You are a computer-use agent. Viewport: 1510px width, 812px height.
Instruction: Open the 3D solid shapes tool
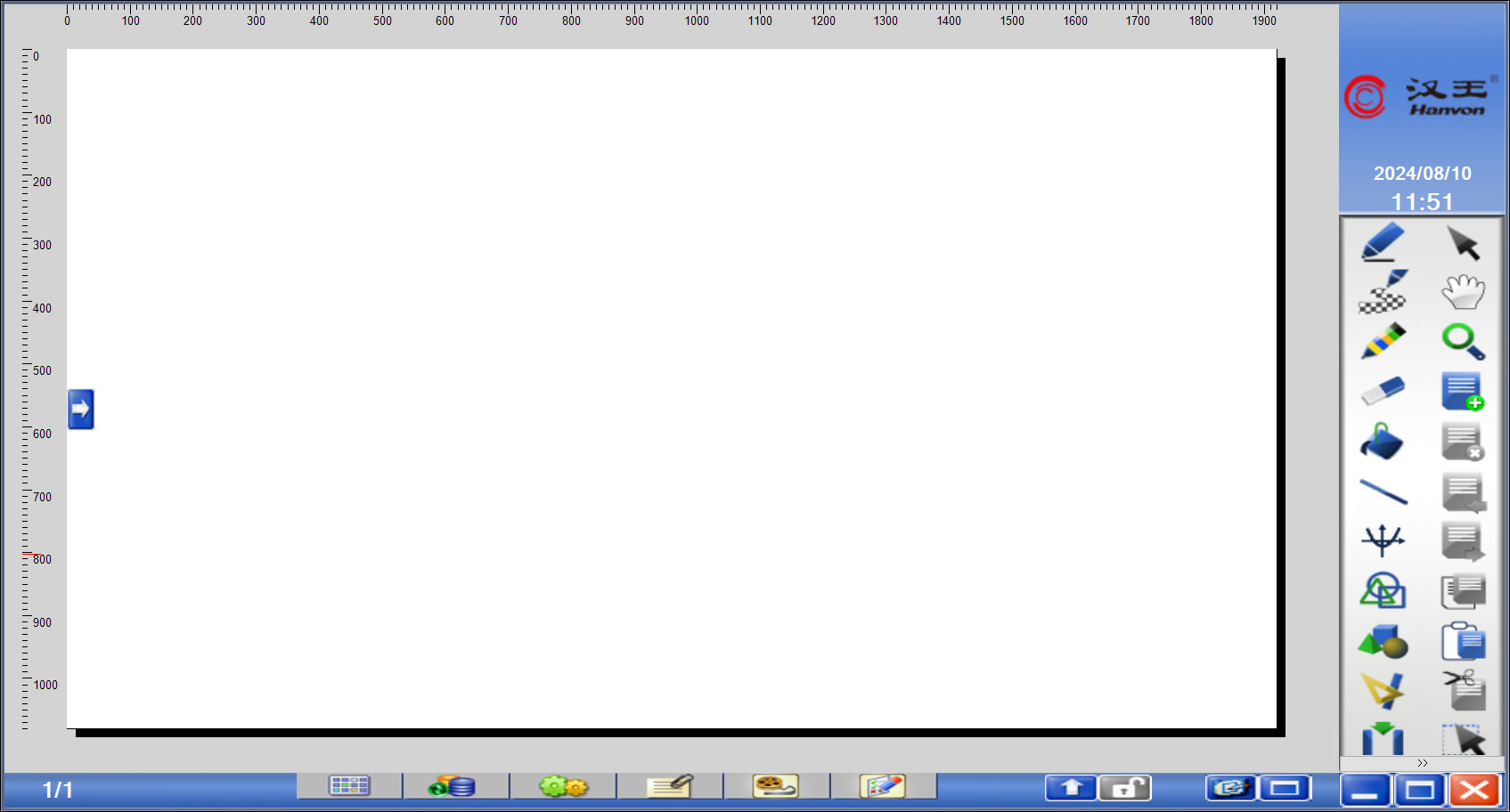pyautogui.click(x=1383, y=641)
